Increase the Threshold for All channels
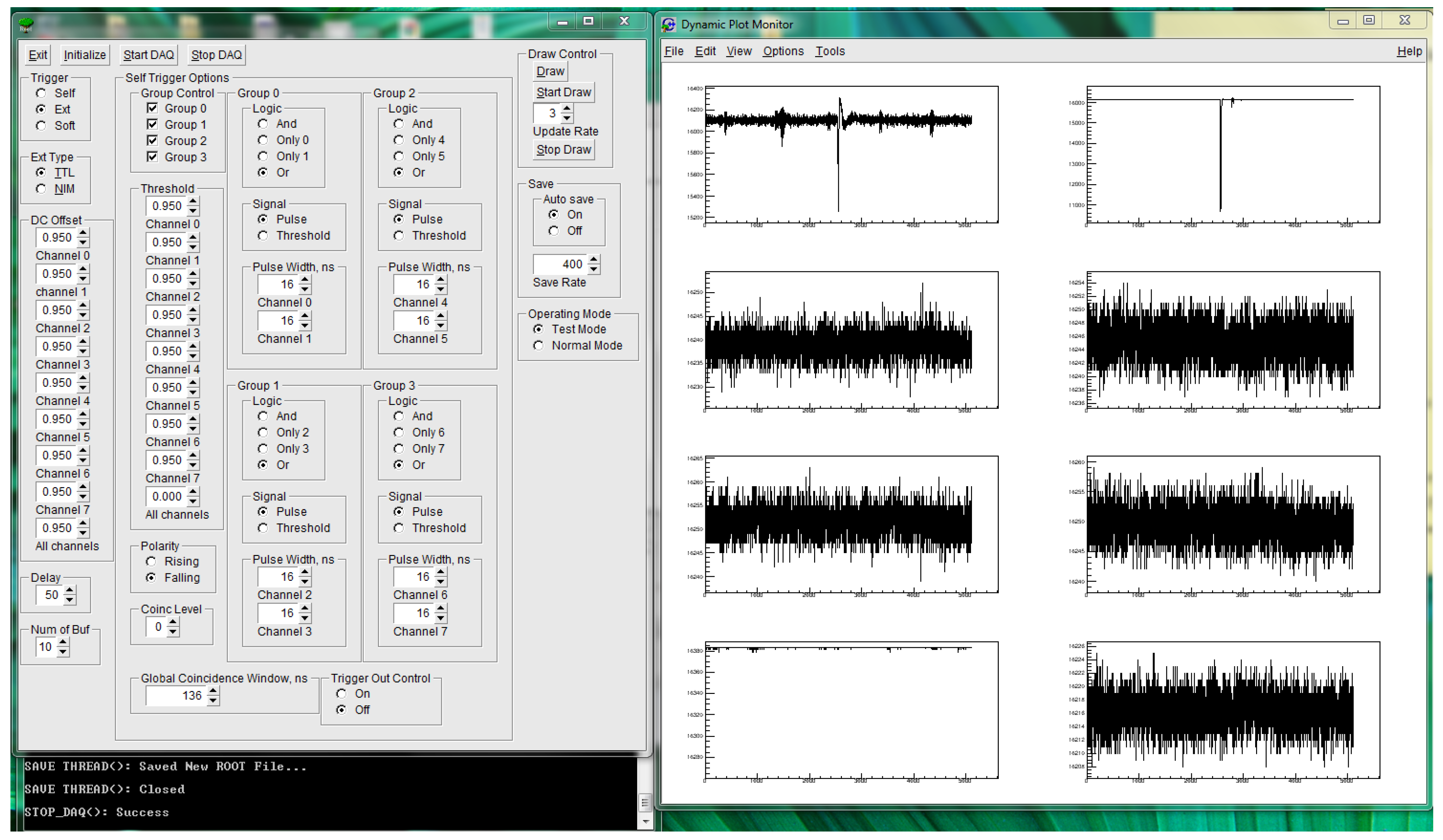1443x840 pixels. click(x=193, y=492)
